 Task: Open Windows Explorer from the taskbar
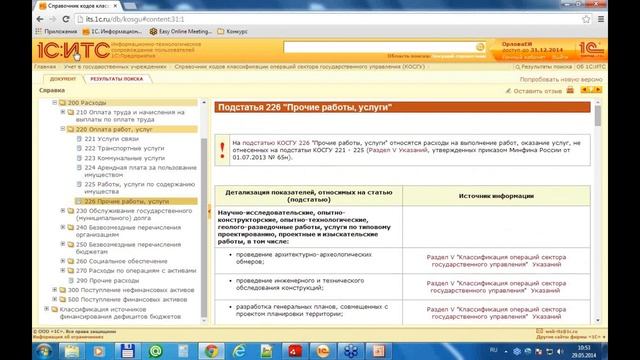click(x=72, y=351)
